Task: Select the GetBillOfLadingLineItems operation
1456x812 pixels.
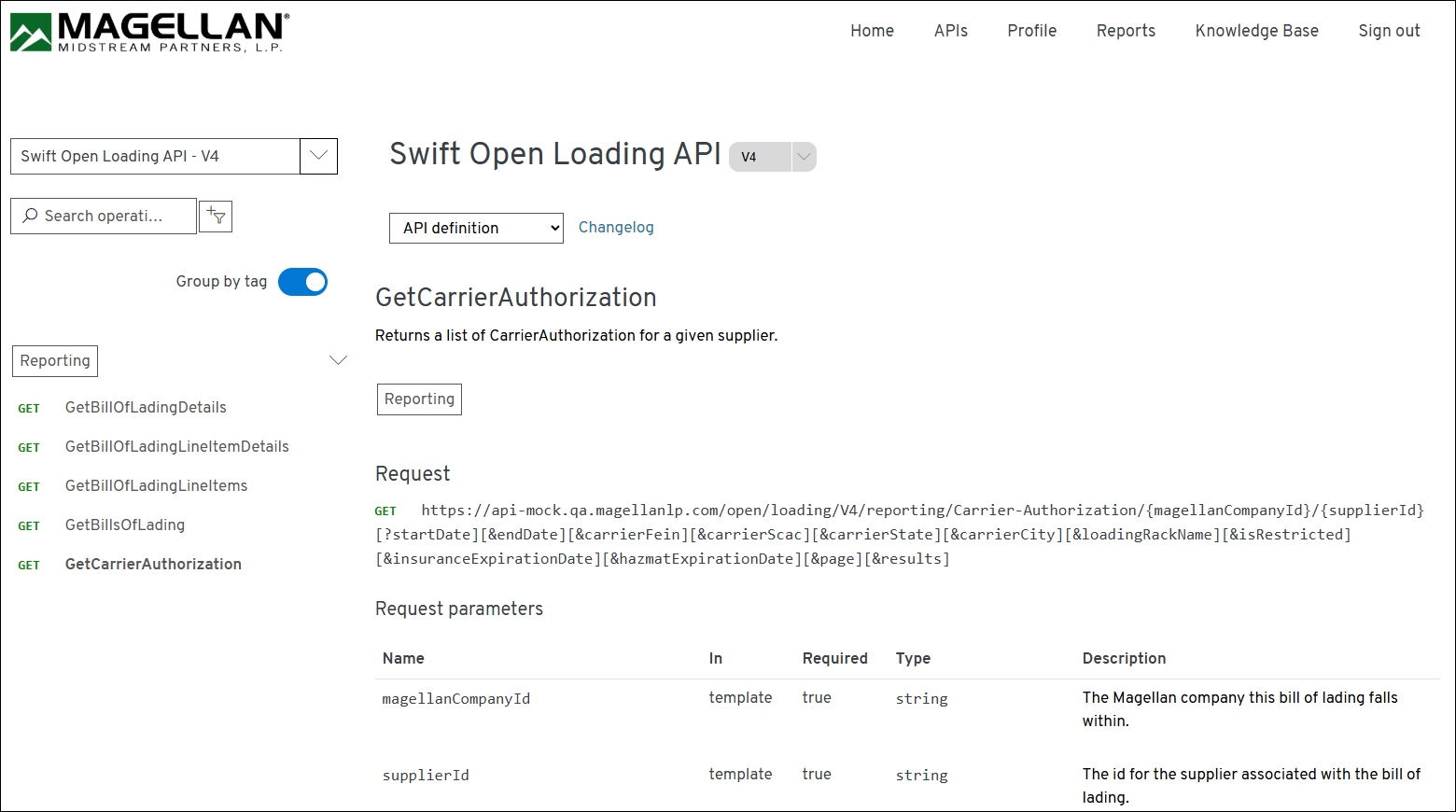Action: (156, 485)
